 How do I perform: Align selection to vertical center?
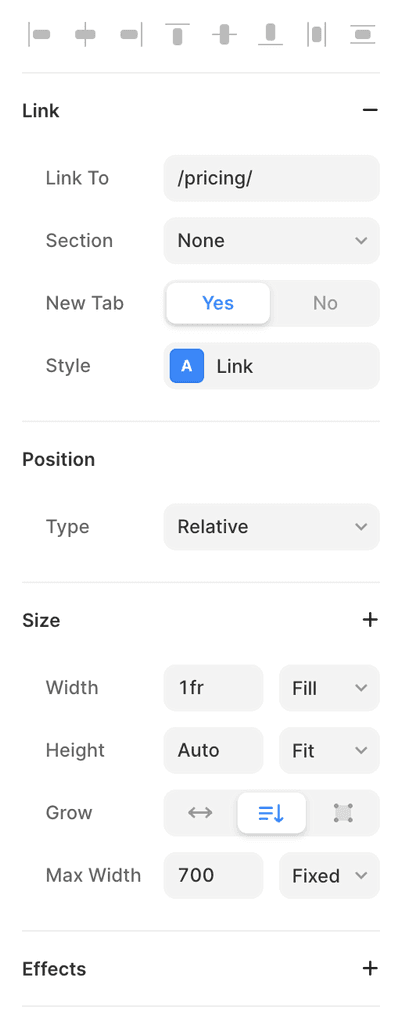224,35
